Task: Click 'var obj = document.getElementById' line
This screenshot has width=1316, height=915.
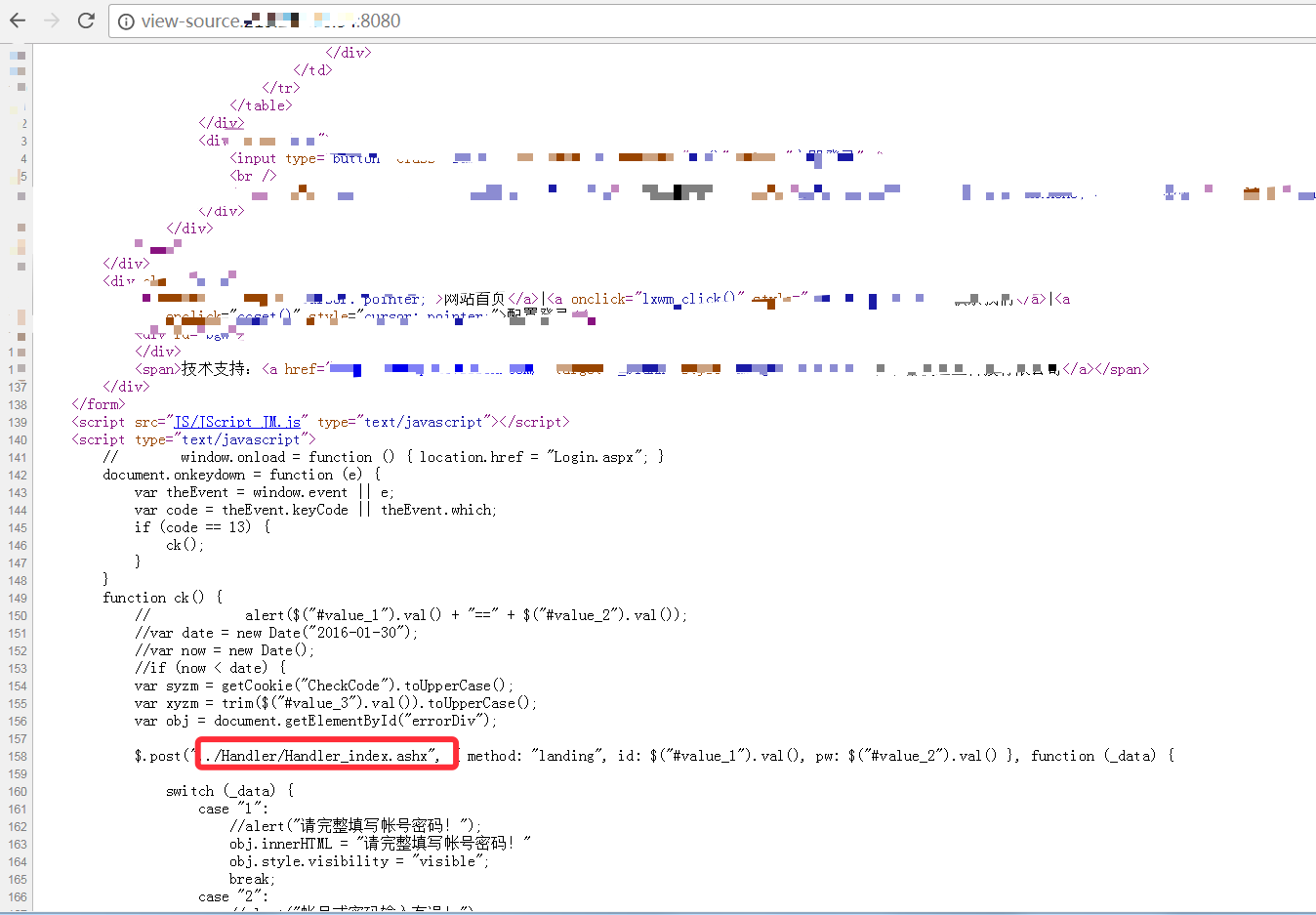Action: 315,721
